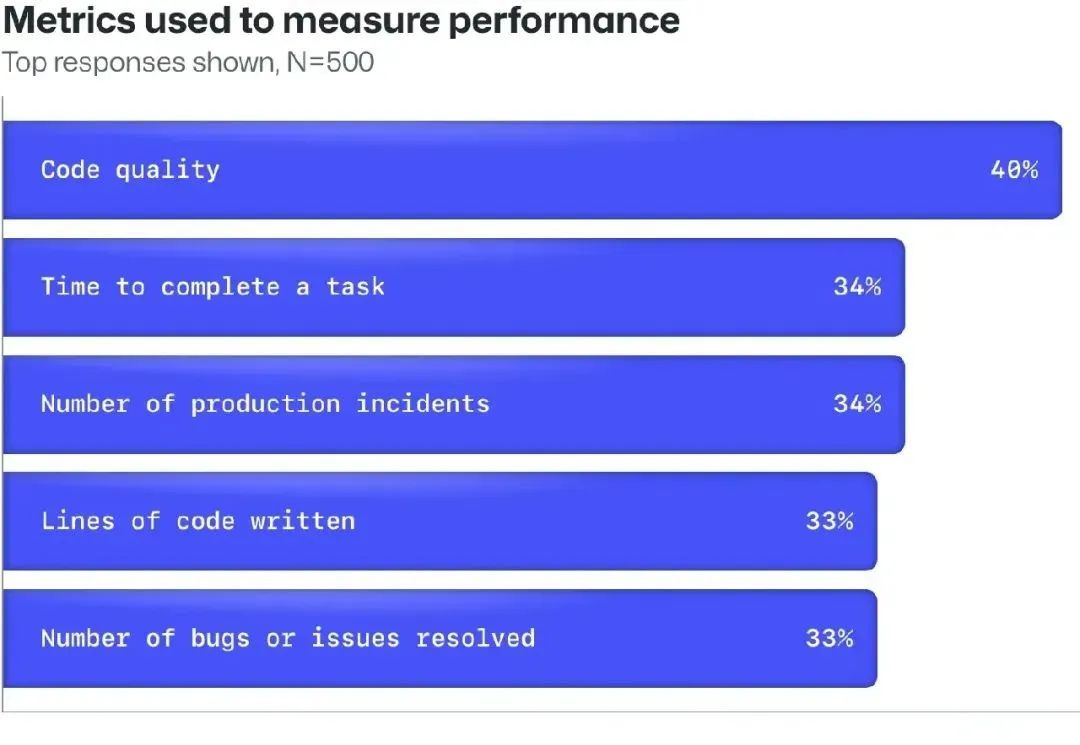Select the "Time to complete a task" label
This screenshot has width=1080, height=745.
click(x=212, y=287)
